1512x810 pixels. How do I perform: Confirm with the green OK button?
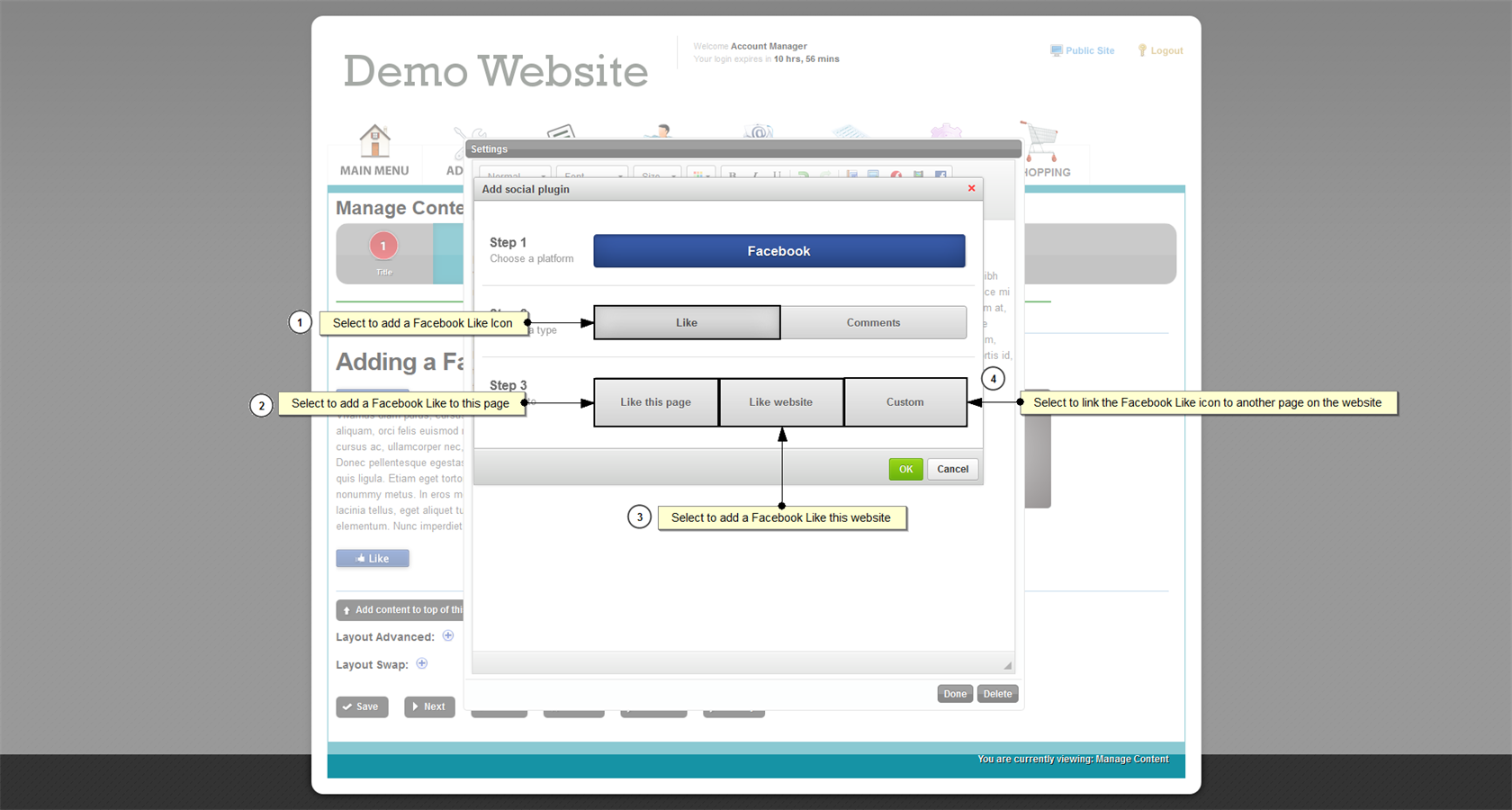[x=905, y=469]
